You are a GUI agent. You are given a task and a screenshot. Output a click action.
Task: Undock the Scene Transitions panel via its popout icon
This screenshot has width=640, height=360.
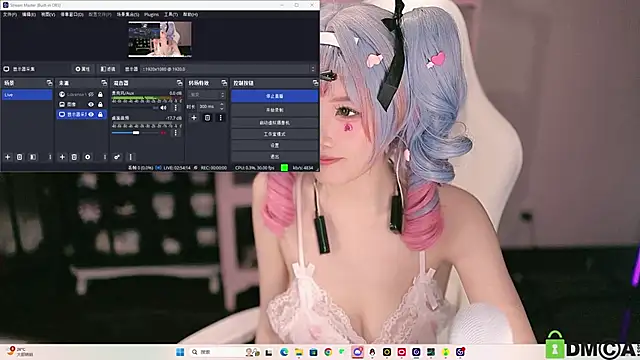tap(224, 83)
